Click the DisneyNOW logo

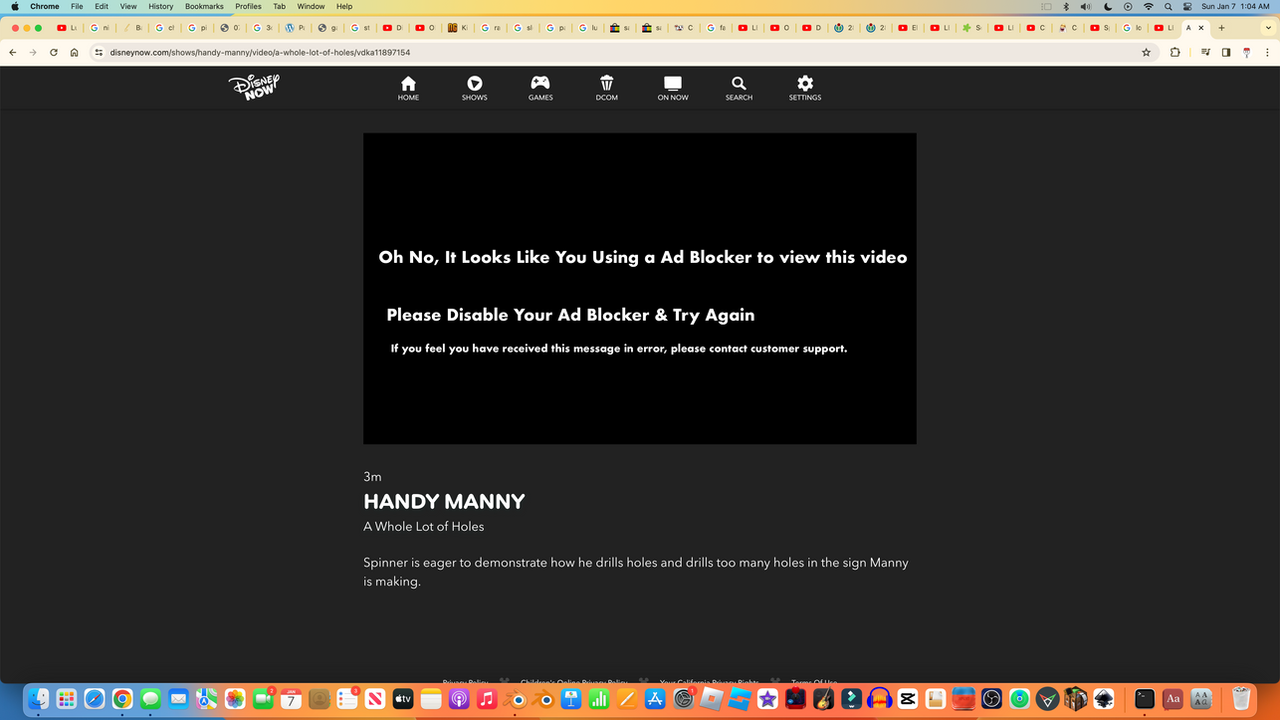tap(254, 87)
